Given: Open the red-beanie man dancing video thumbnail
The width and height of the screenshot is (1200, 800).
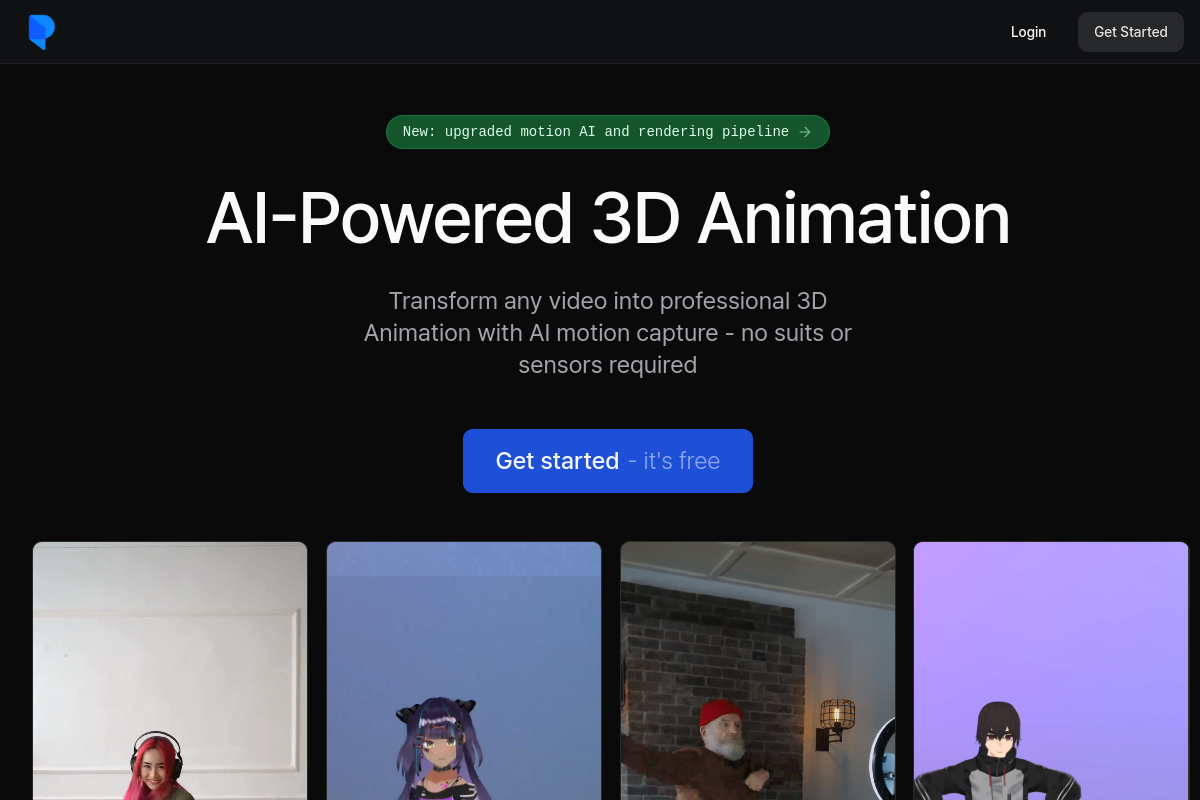Looking at the screenshot, I should click(x=758, y=671).
